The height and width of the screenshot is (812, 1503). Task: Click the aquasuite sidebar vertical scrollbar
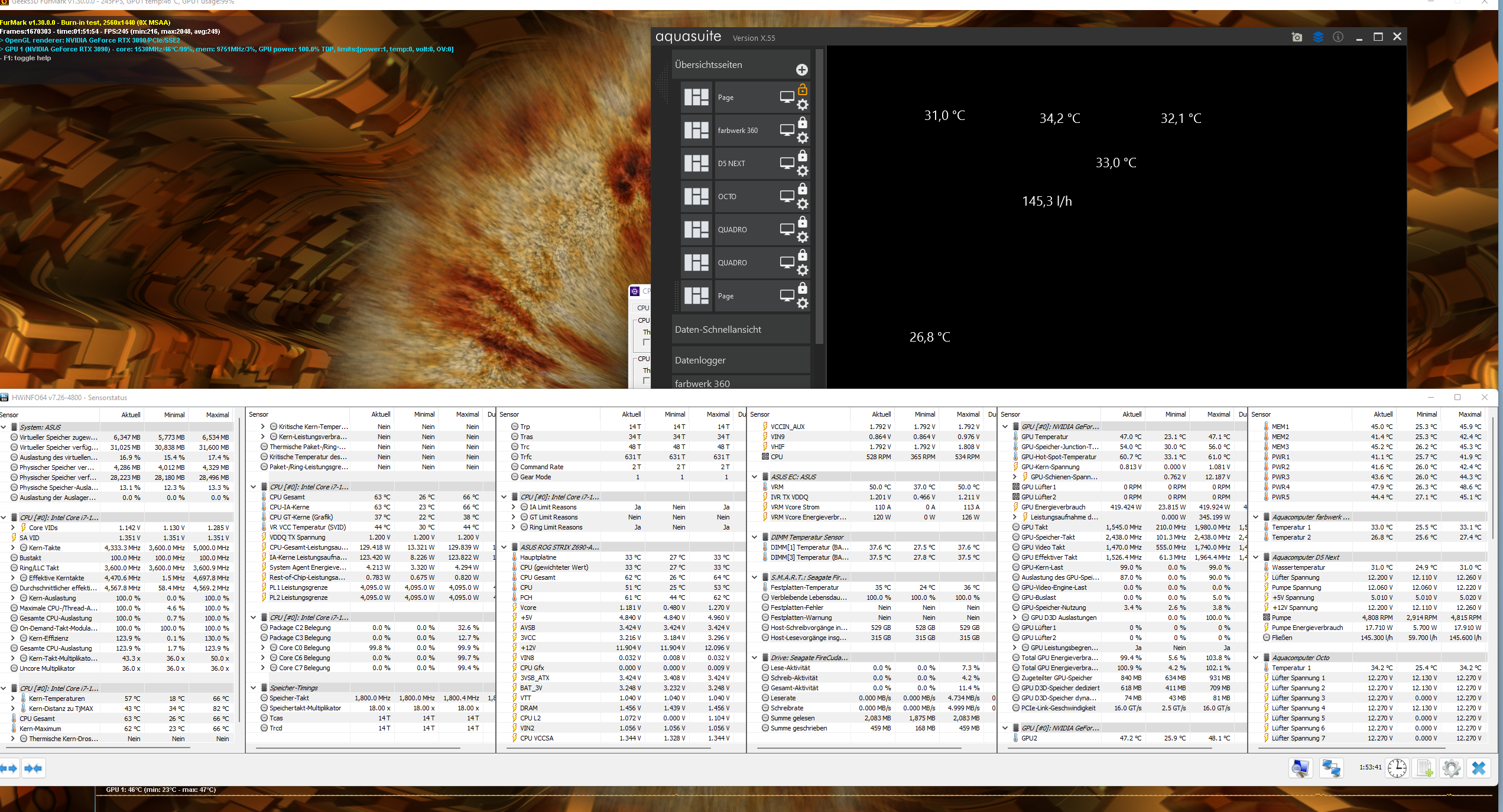point(819,196)
